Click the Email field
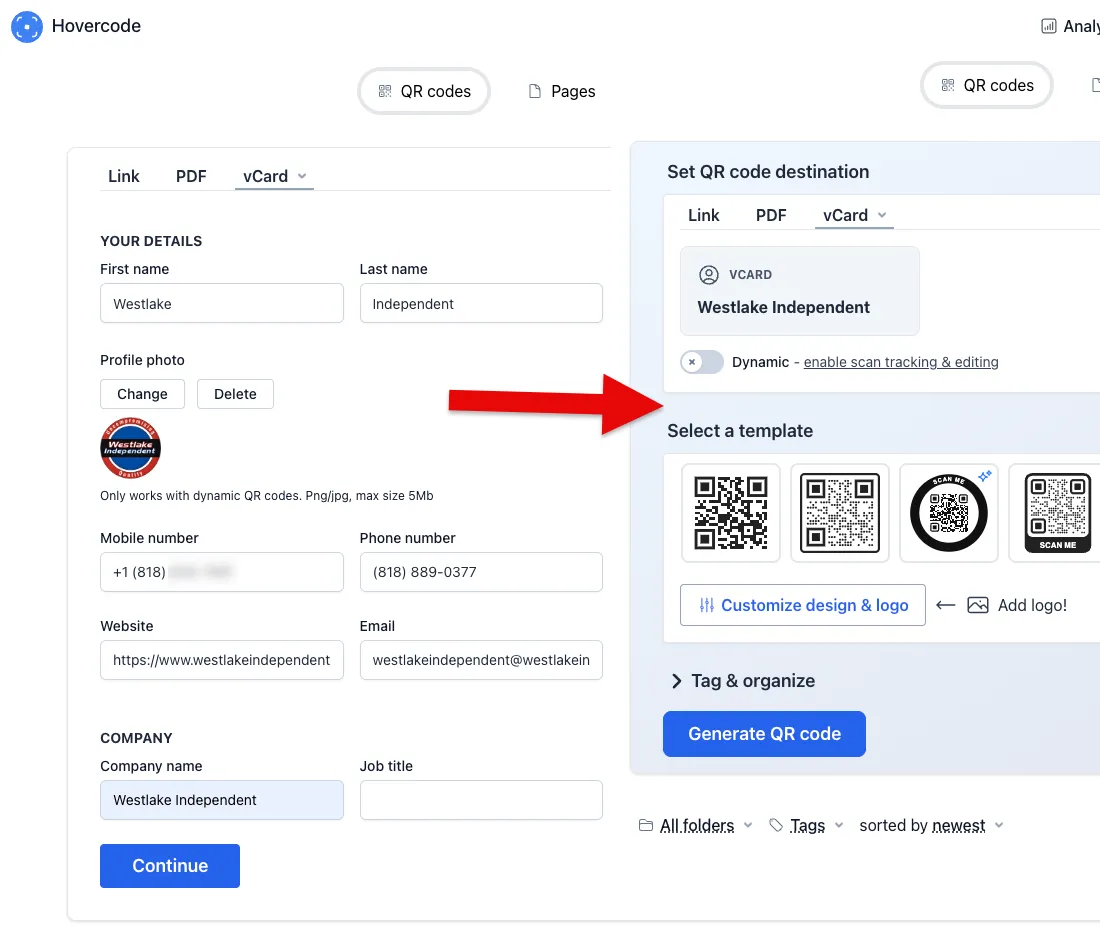This screenshot has width=1100, height=926. (481, 659)
